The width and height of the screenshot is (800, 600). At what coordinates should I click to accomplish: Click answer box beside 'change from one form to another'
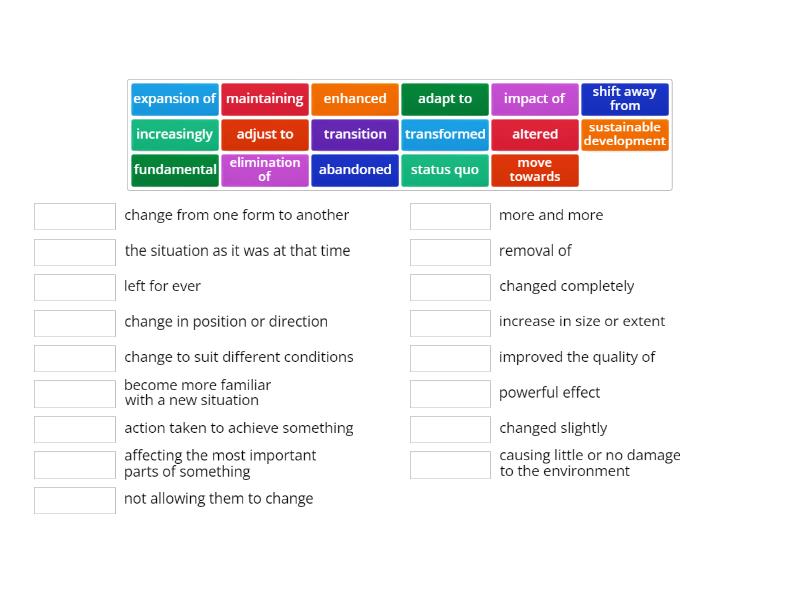click(75, 216)
